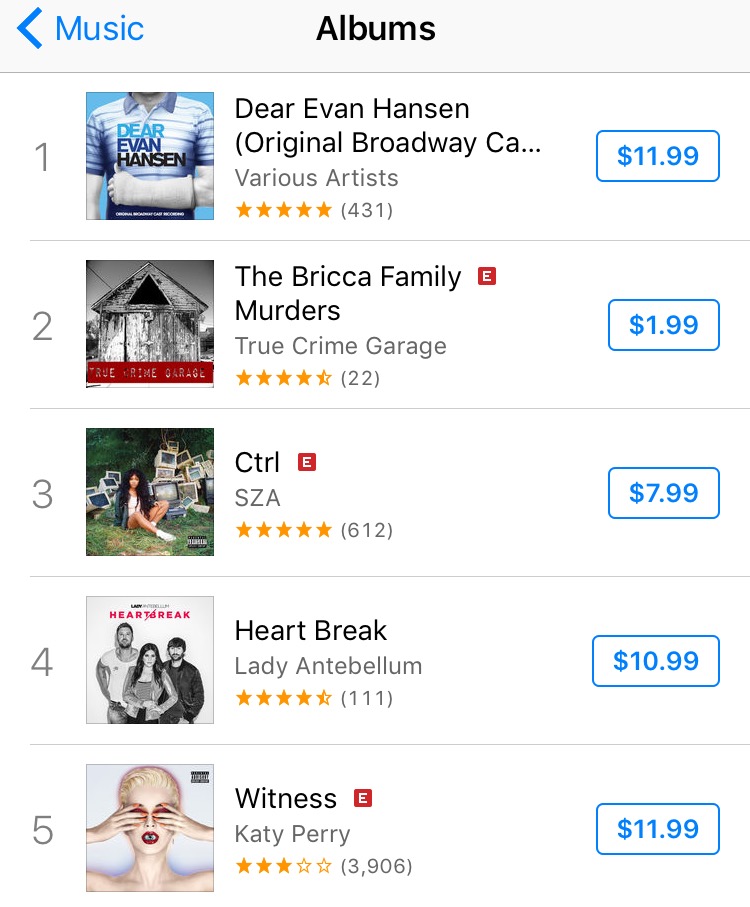
Task: Tap explicit badge beside The Bricca Family
Action: tap(487, 276)
